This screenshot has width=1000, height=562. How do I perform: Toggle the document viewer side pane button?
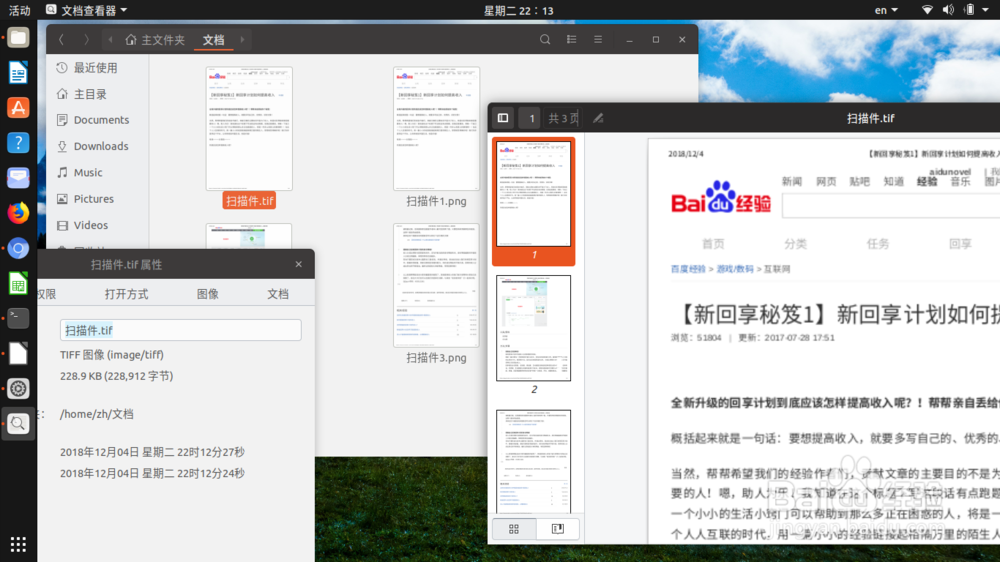tap(503, 118)
